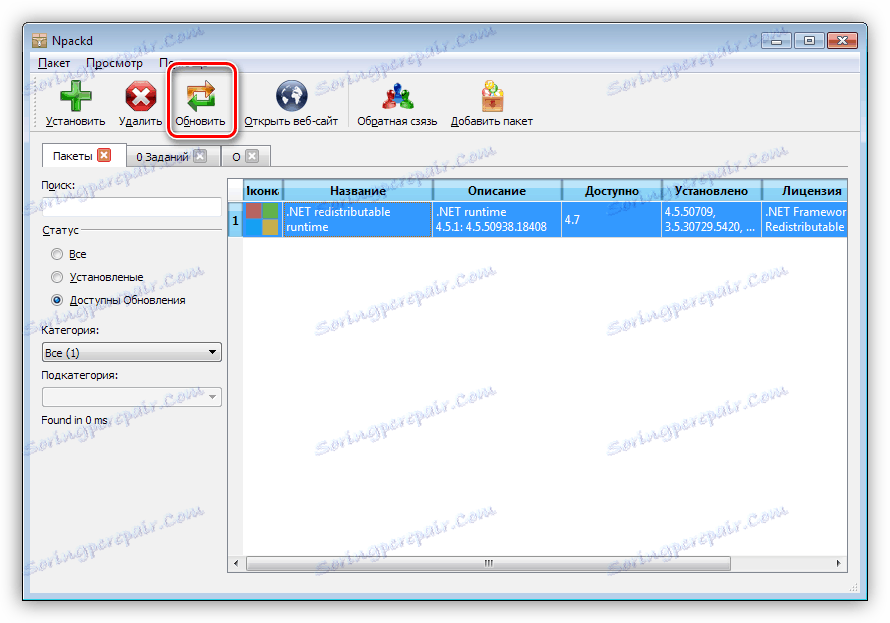Open the Просмотр menu

click(115, 63)
